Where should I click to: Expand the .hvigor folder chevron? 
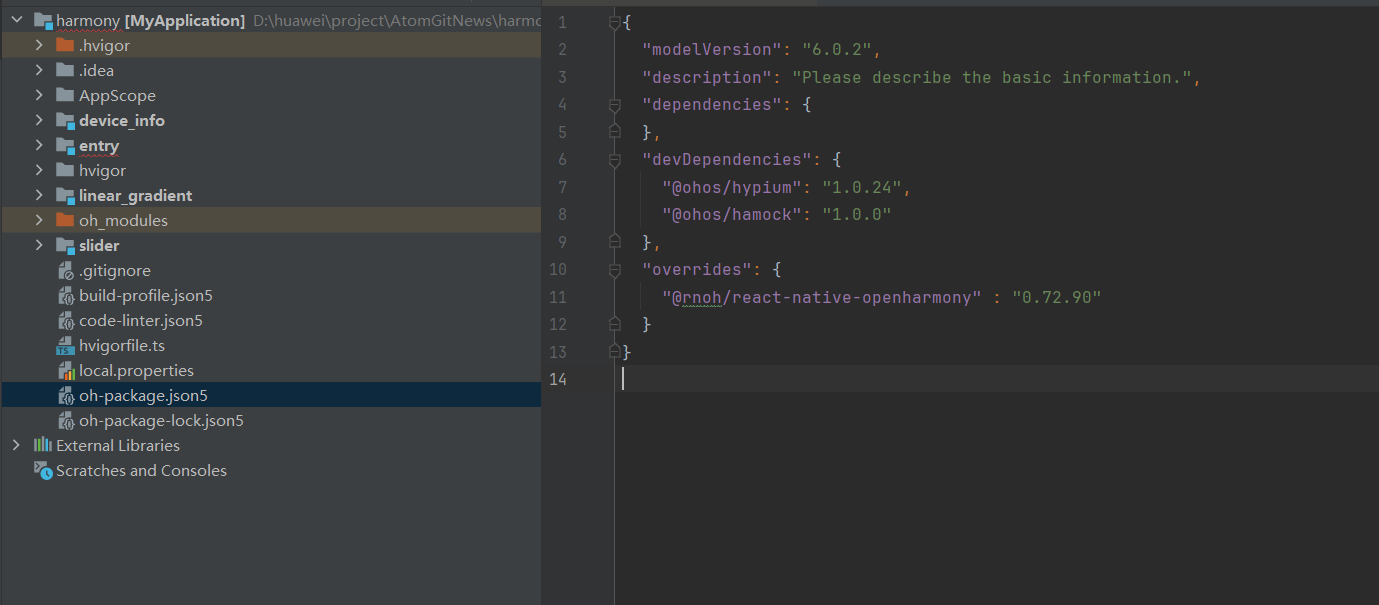[x=39, y=45]
